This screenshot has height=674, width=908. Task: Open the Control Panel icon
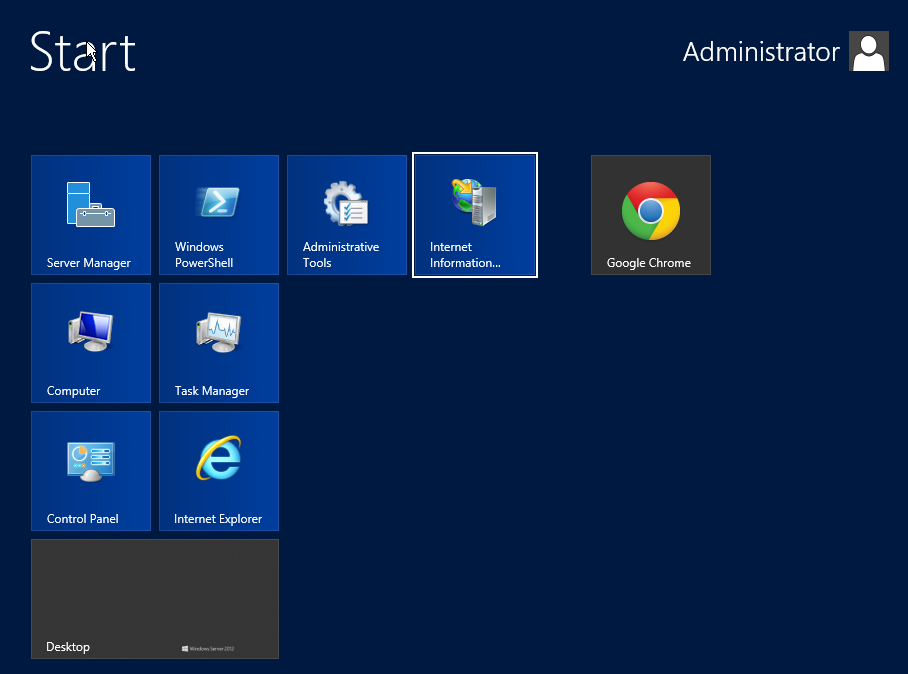(x=90, y=459)
